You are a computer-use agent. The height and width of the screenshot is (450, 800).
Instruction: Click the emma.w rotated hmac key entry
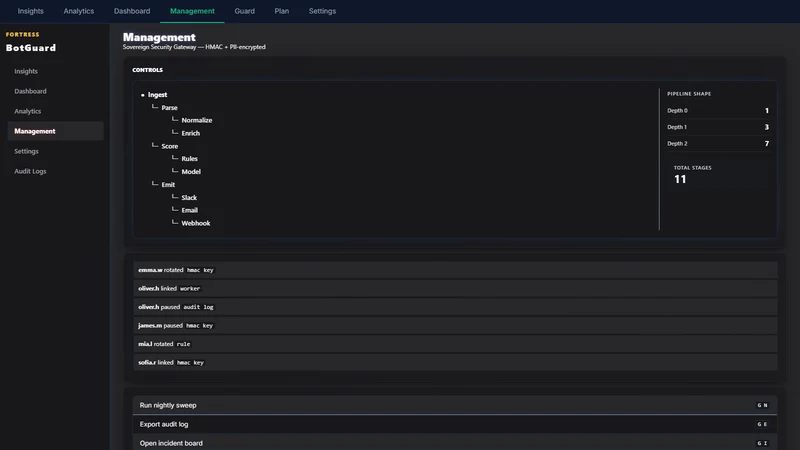click(455, 270)
